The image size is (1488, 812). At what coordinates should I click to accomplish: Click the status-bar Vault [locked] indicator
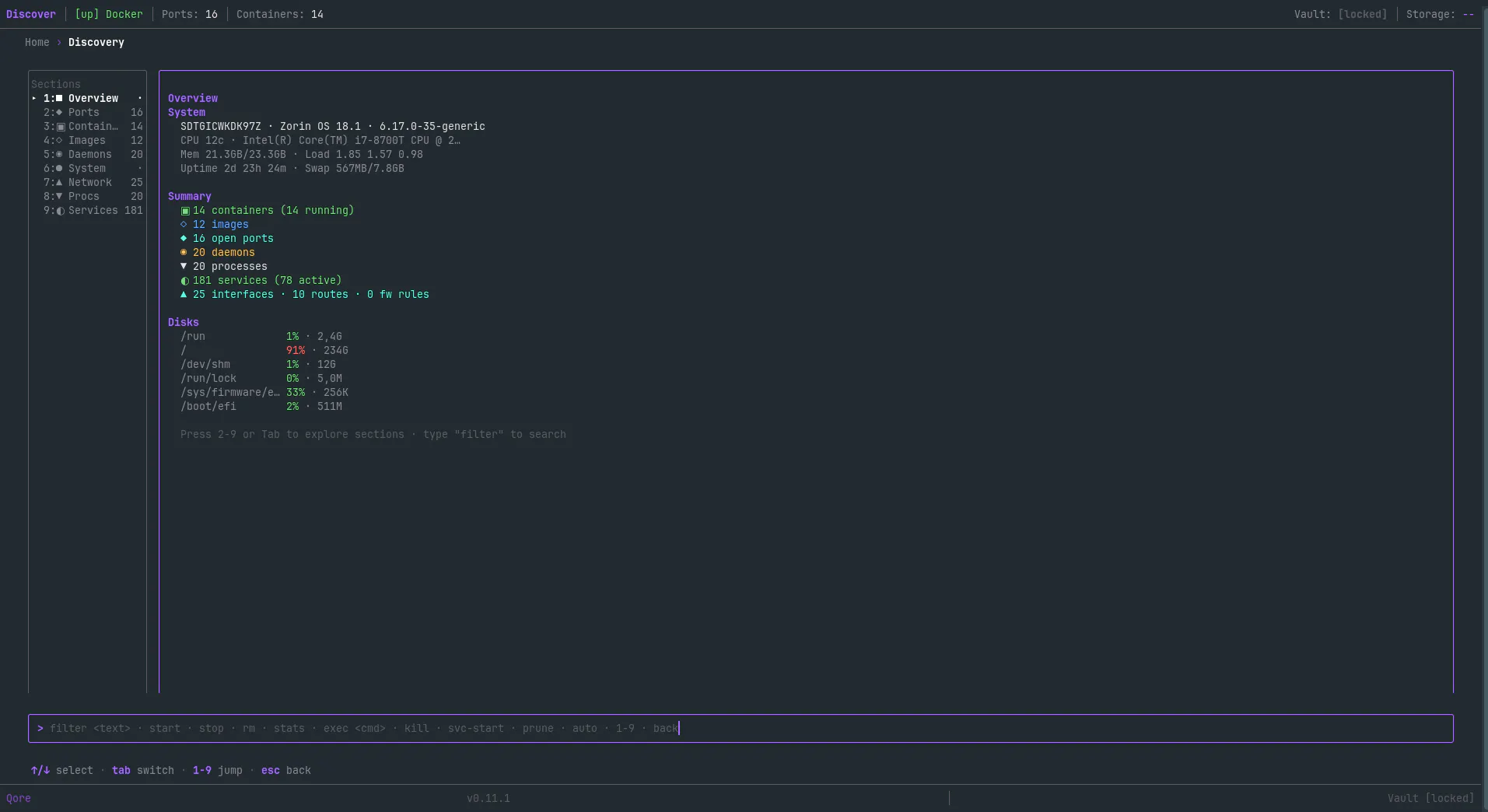click(1431, 798)
